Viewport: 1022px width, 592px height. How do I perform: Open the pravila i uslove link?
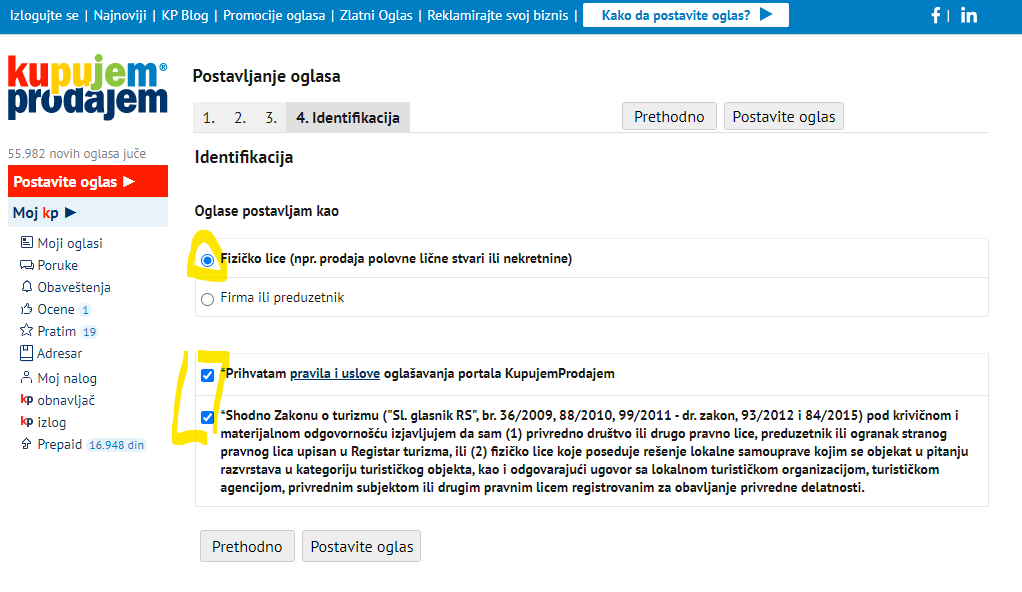pyautogui.click(x=334, y=374)
